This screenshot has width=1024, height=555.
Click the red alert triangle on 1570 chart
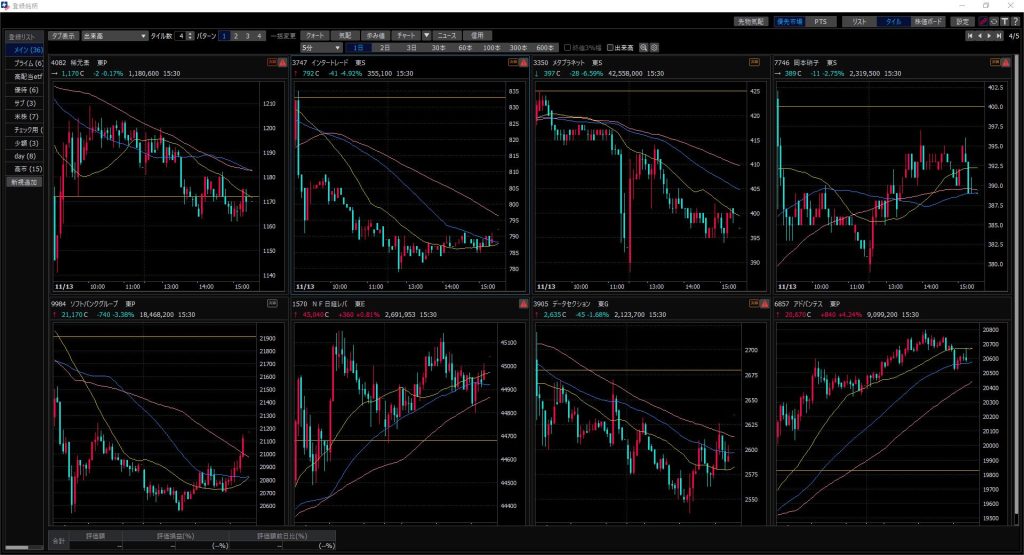(522, 302)
